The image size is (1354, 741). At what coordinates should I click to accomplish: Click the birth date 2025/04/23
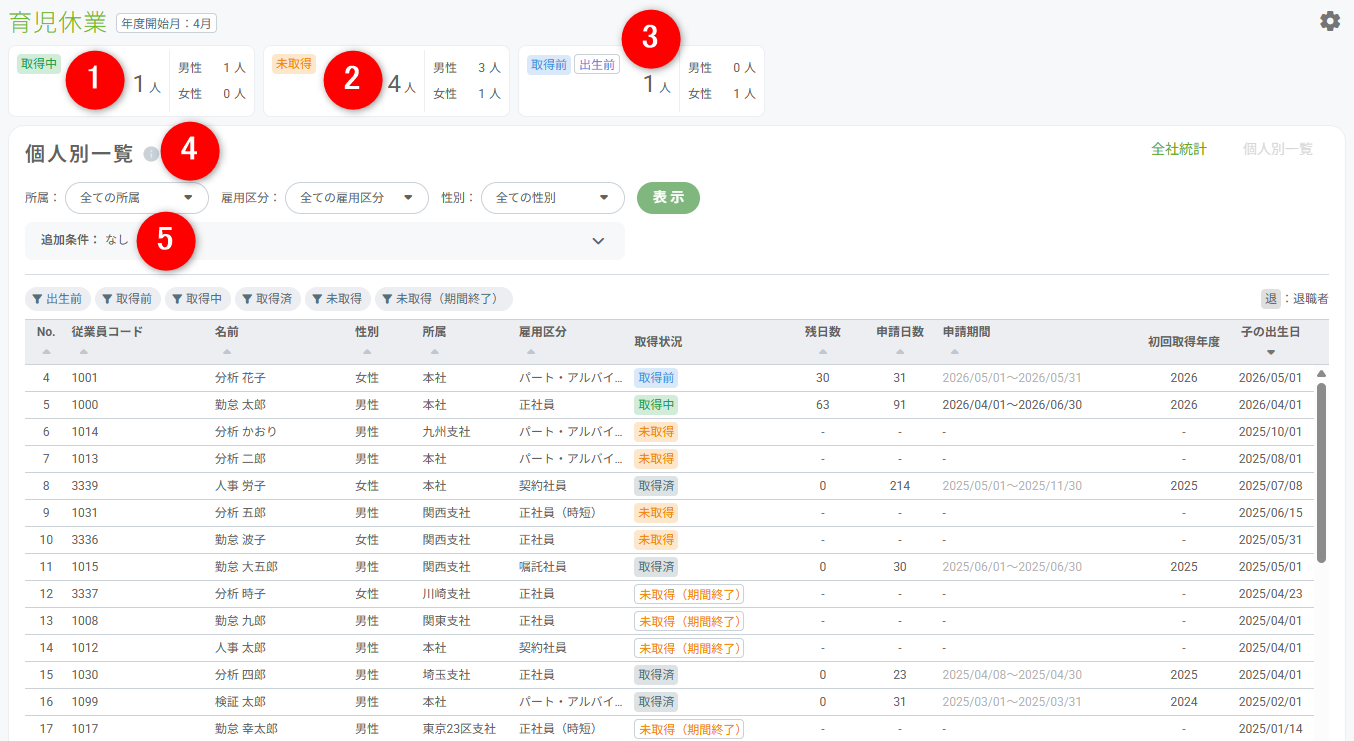[1270, 594]
